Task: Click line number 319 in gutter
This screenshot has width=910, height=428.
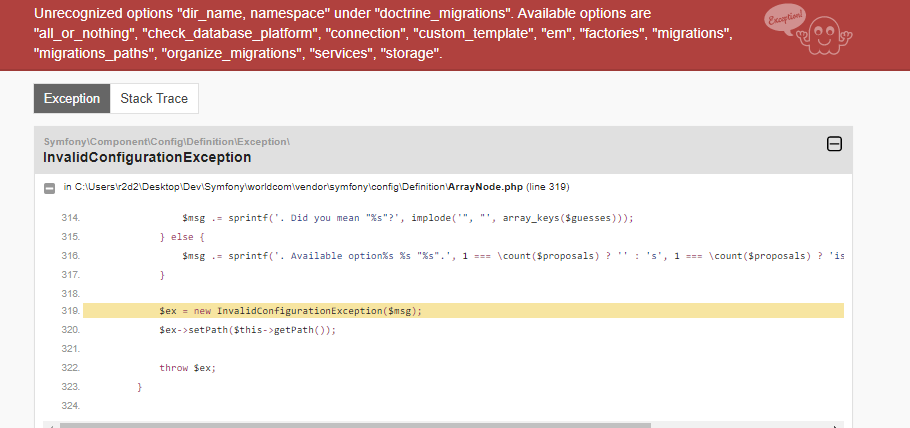Action: [x=70, y=311]
